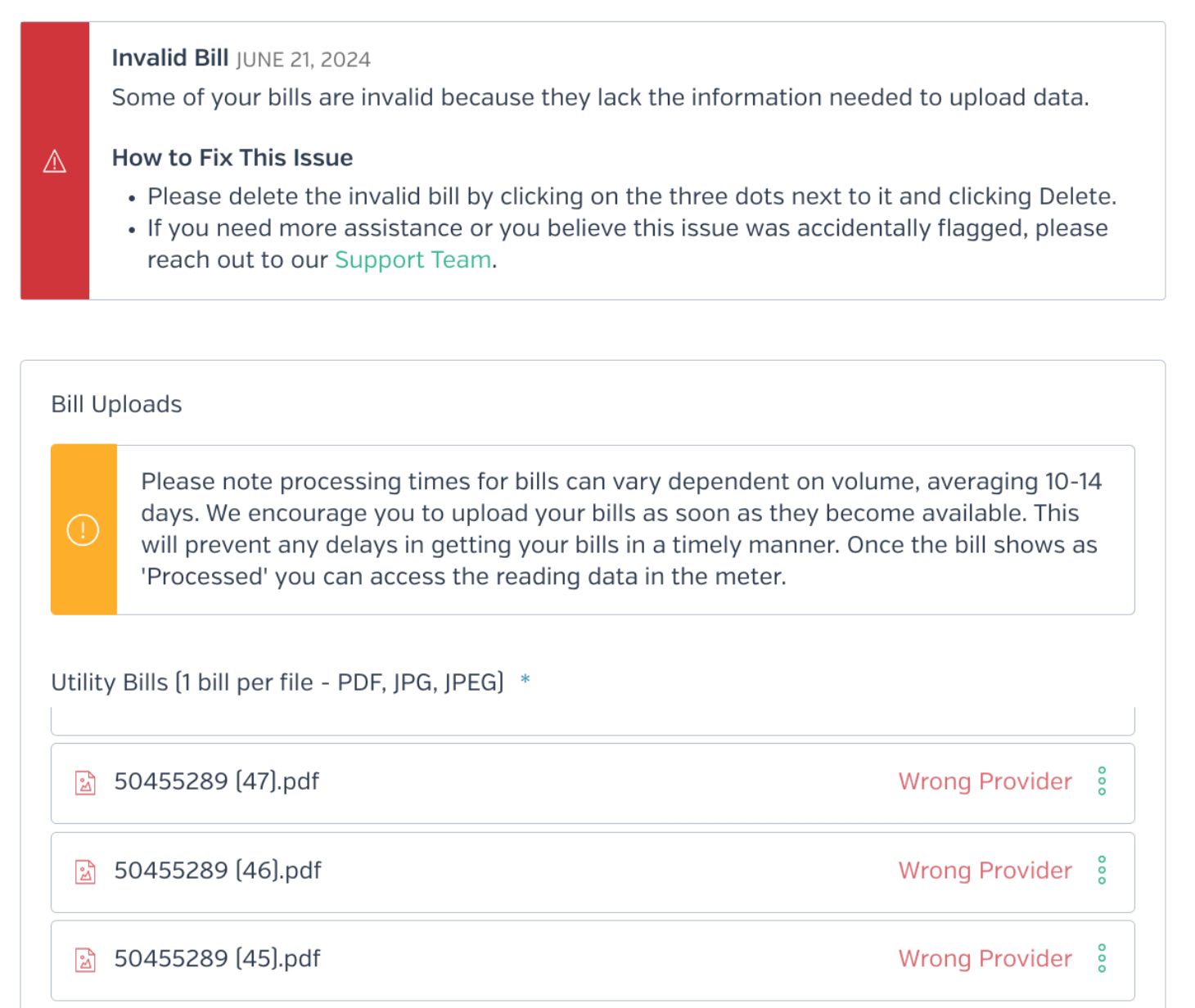
Task: Select the 50455289 (46).pdf file name
Action: 218,870
